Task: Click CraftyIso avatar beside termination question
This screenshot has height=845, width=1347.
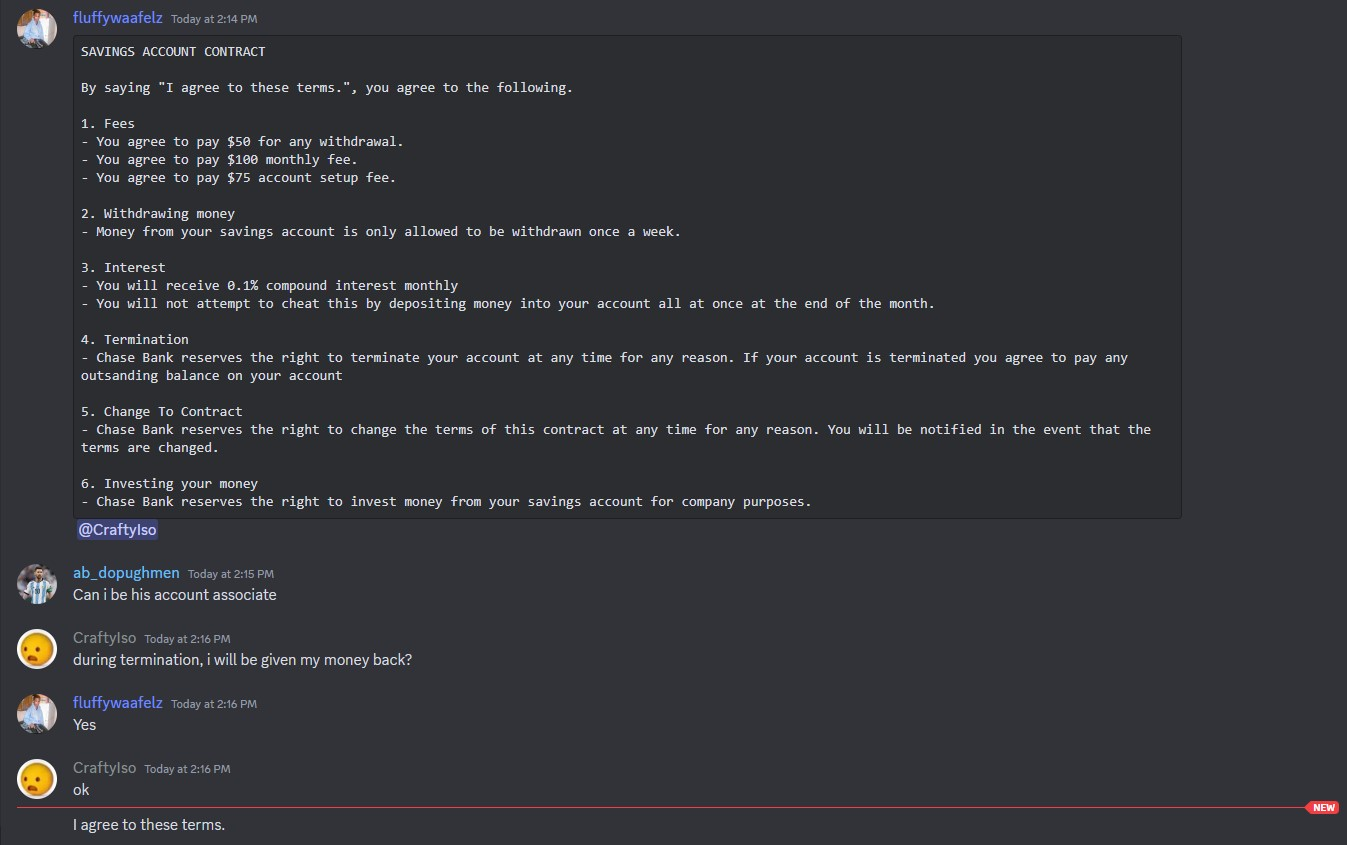Action: point(37,648)
